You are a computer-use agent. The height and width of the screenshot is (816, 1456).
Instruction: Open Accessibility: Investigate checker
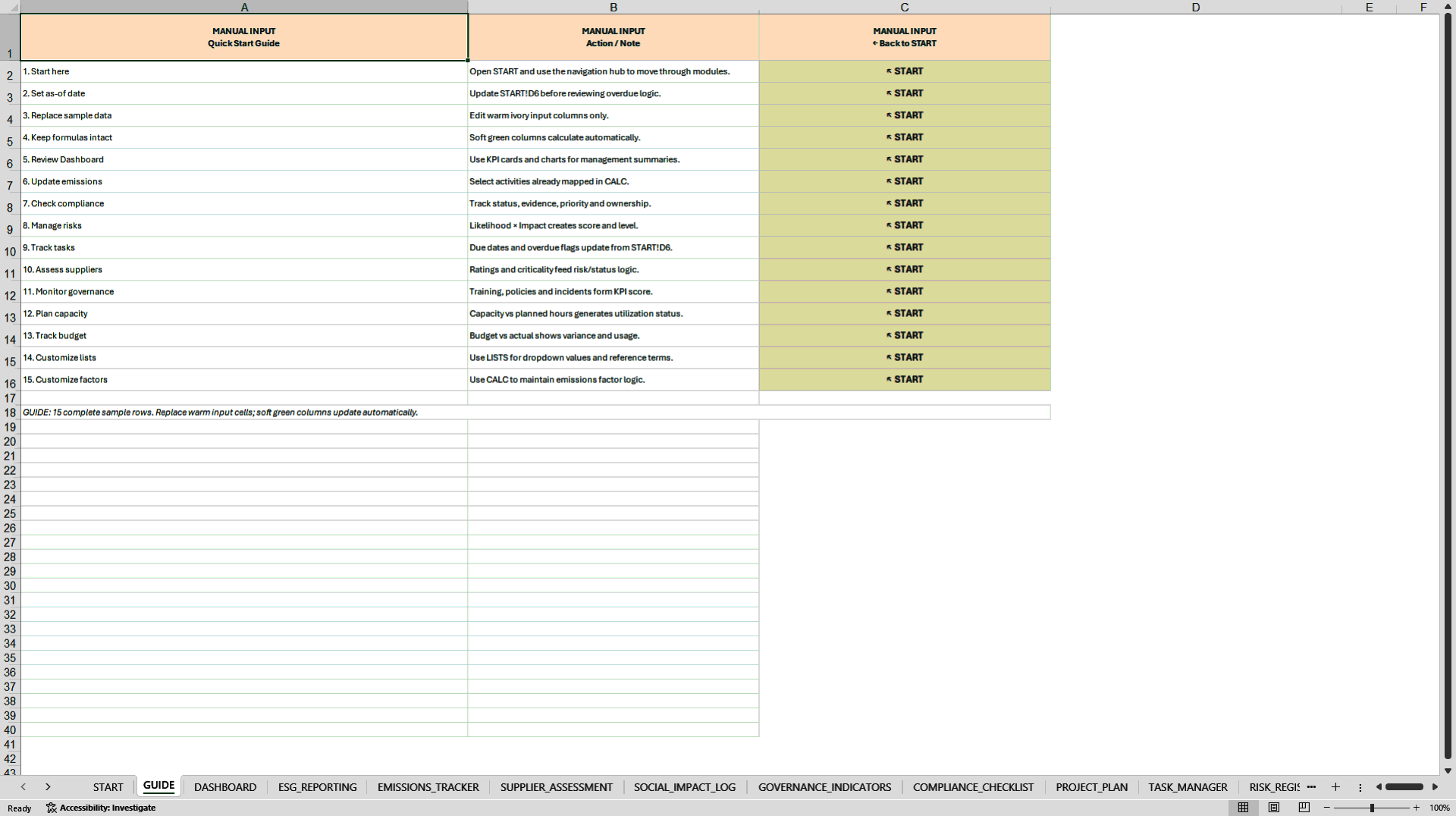(x=101, y=808)
